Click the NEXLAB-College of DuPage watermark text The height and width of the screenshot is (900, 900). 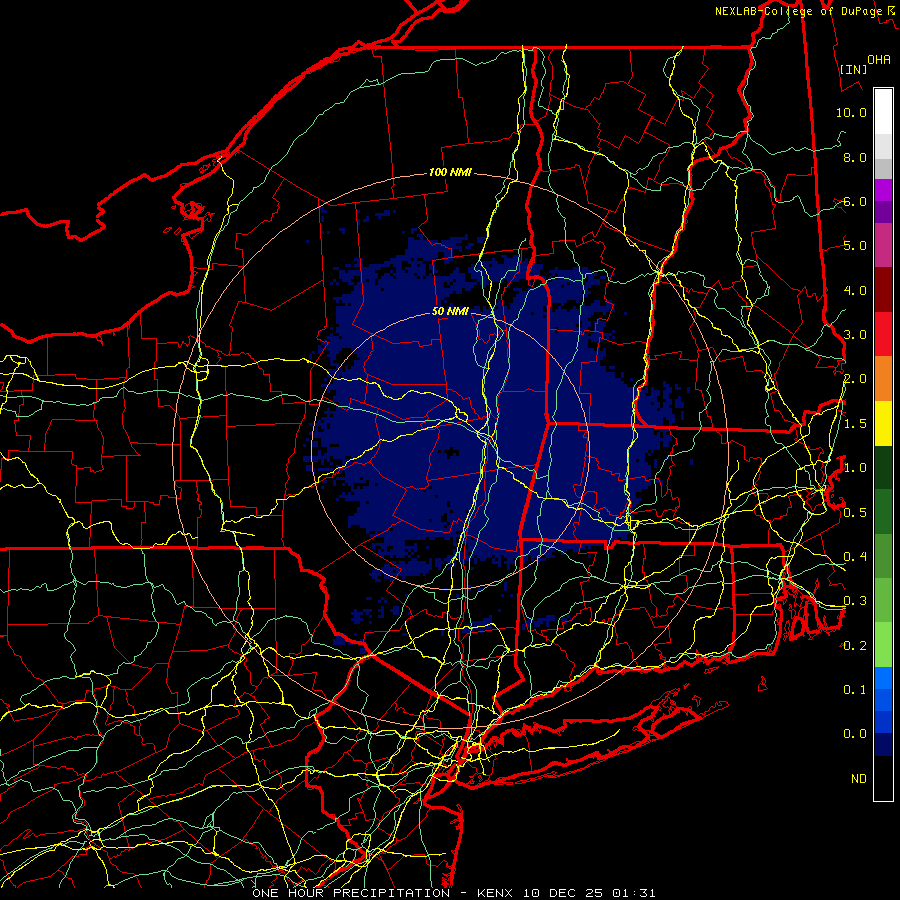pyautogui.click(x=798, y=11)
